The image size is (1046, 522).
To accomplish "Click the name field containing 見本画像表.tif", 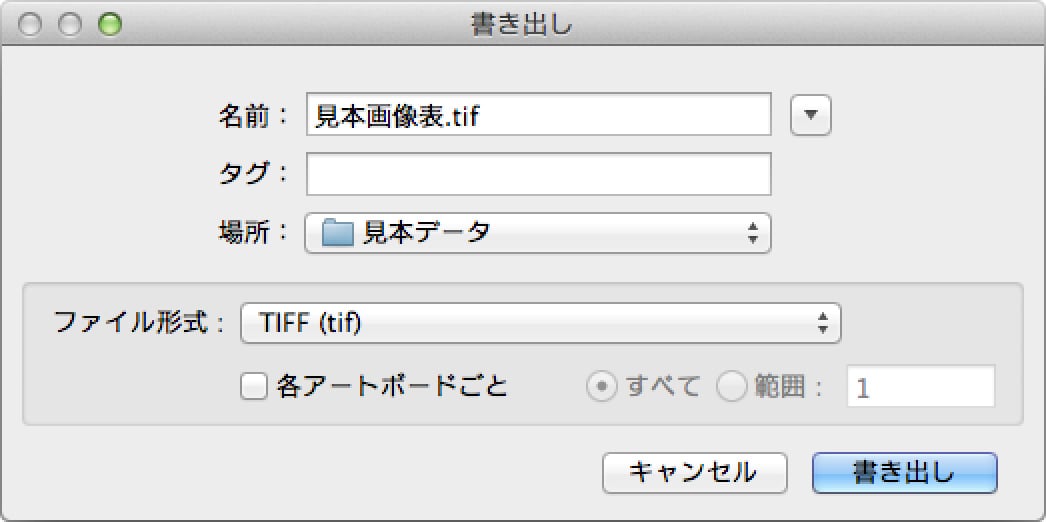I will click(538, 115).
